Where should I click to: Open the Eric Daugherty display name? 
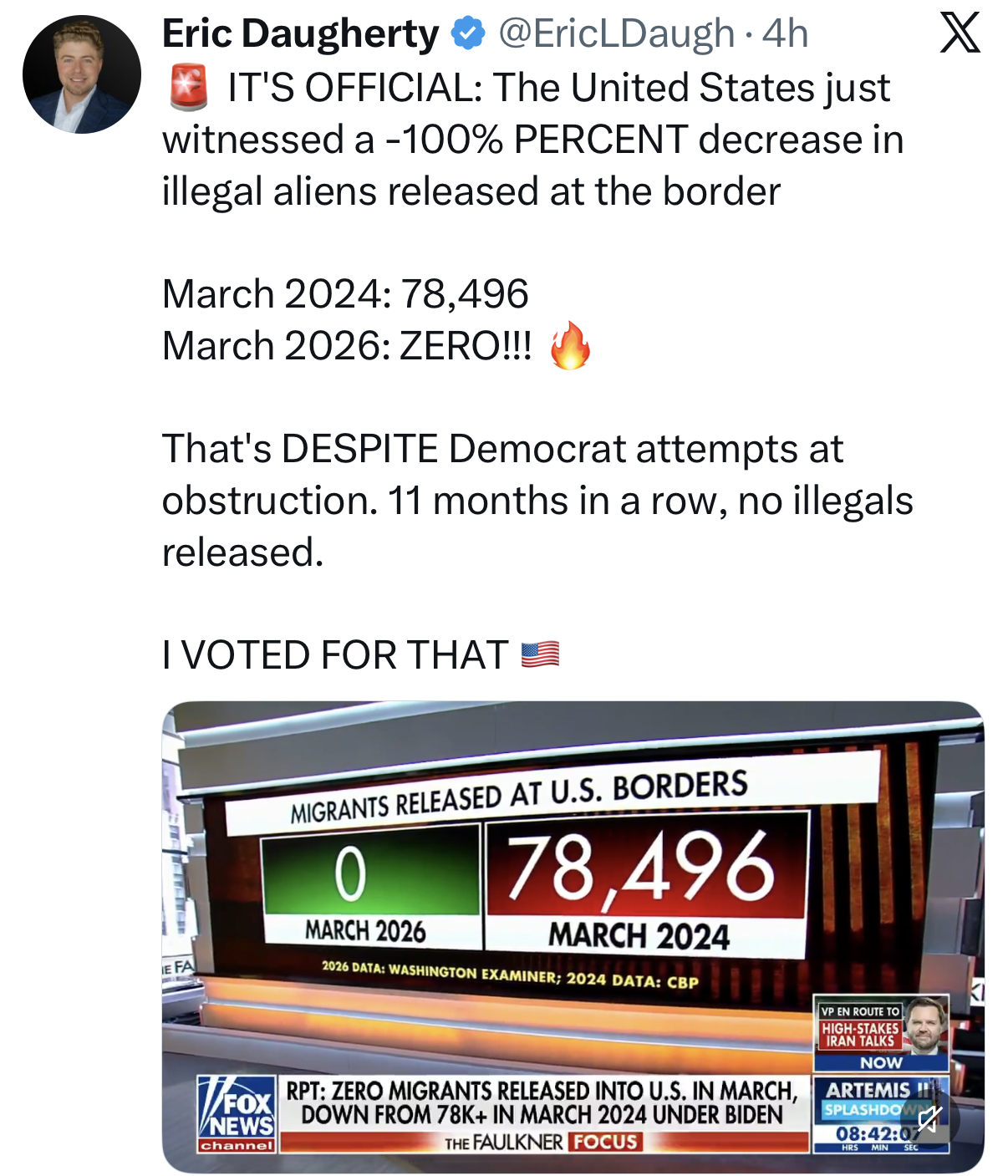tap(300, 34)
